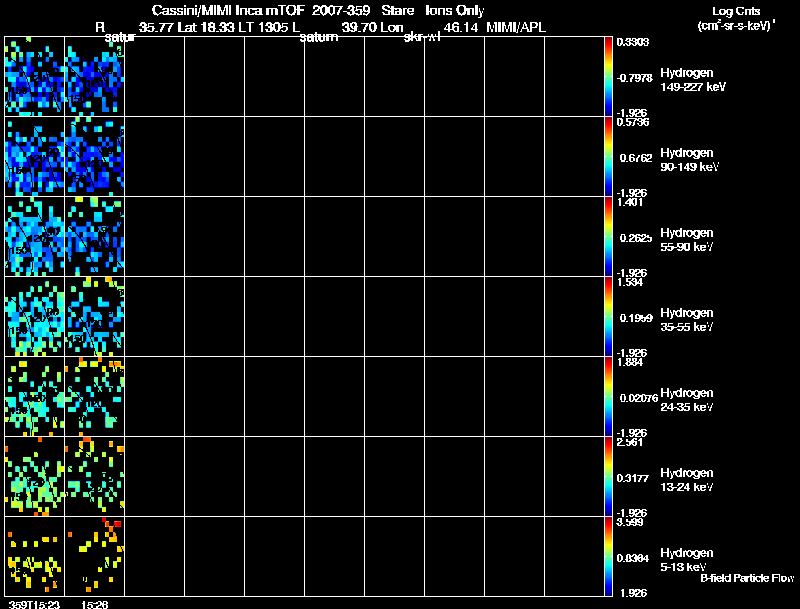Screen dimensions: 800x609
Task: Click the 'Cassini/MIMI Inca mTOF 2007-359' title
Action: (x=261, y=11)
